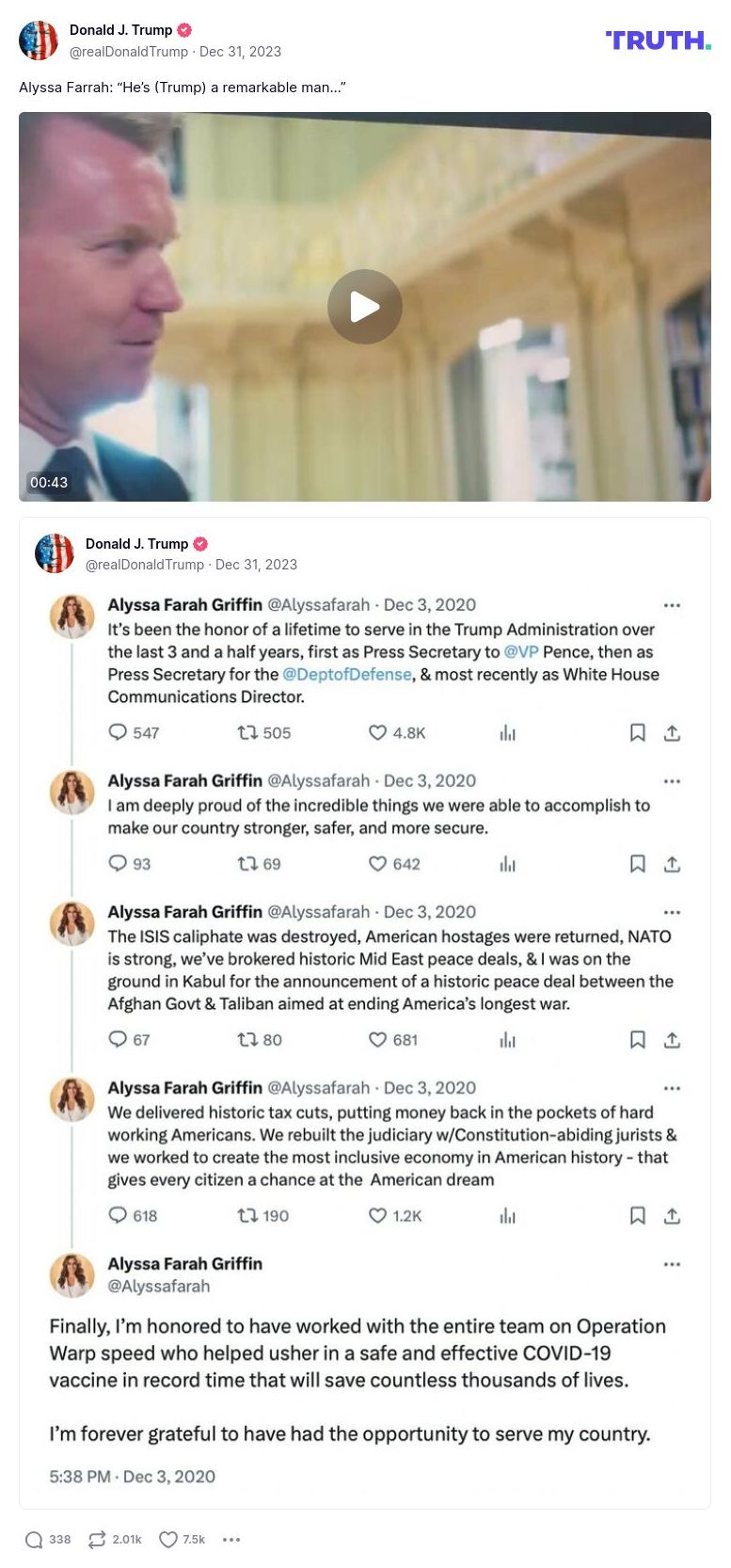This screenshot has width=731, height=1568.
Task: Like the tweet with 1.2K likes
Action: tap(377, 1216)
